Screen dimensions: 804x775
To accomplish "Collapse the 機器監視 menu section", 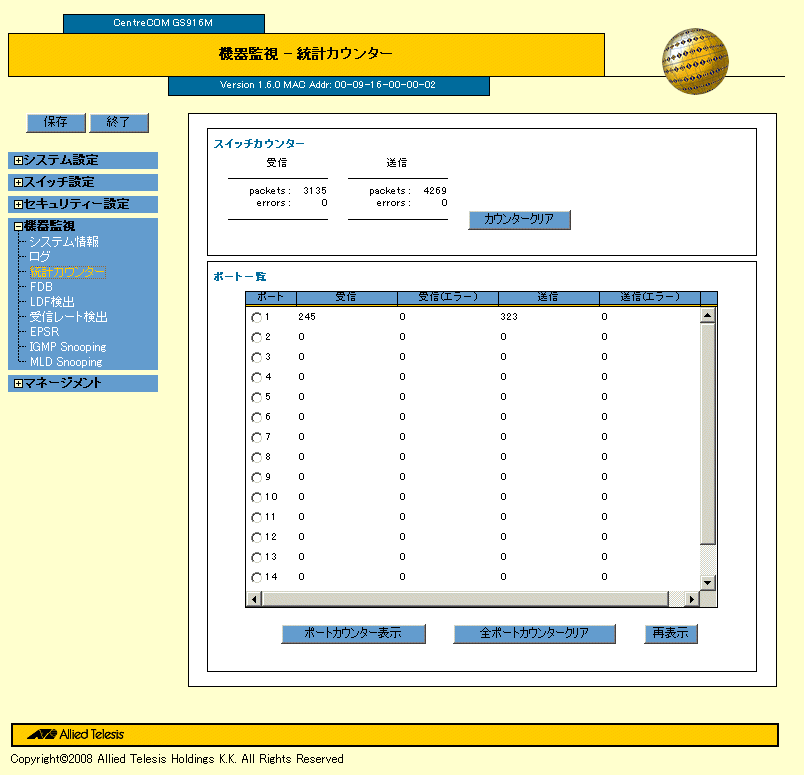I will [x=18, y=227].
